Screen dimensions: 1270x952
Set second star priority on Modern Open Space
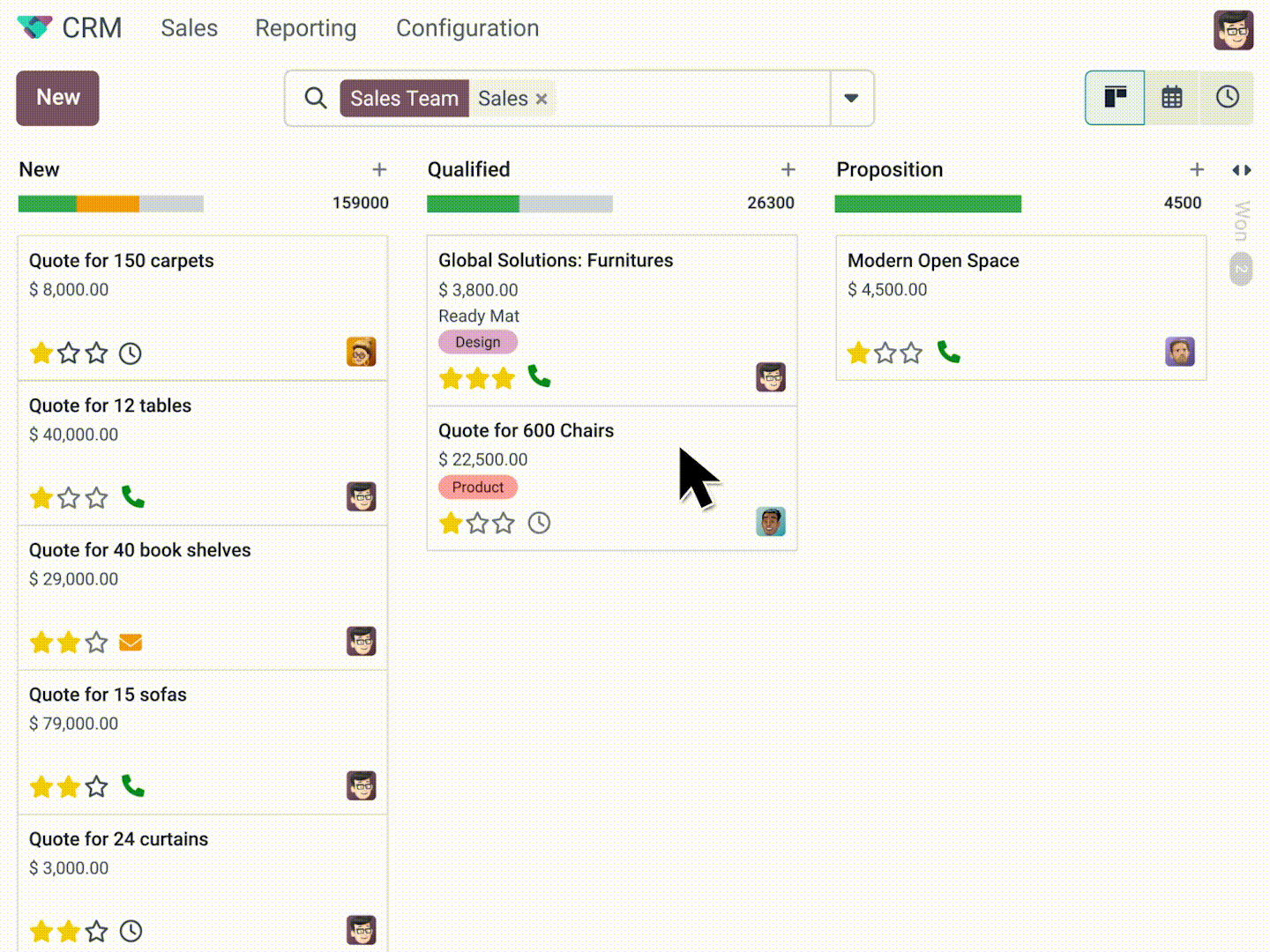(x=885, y=353)
